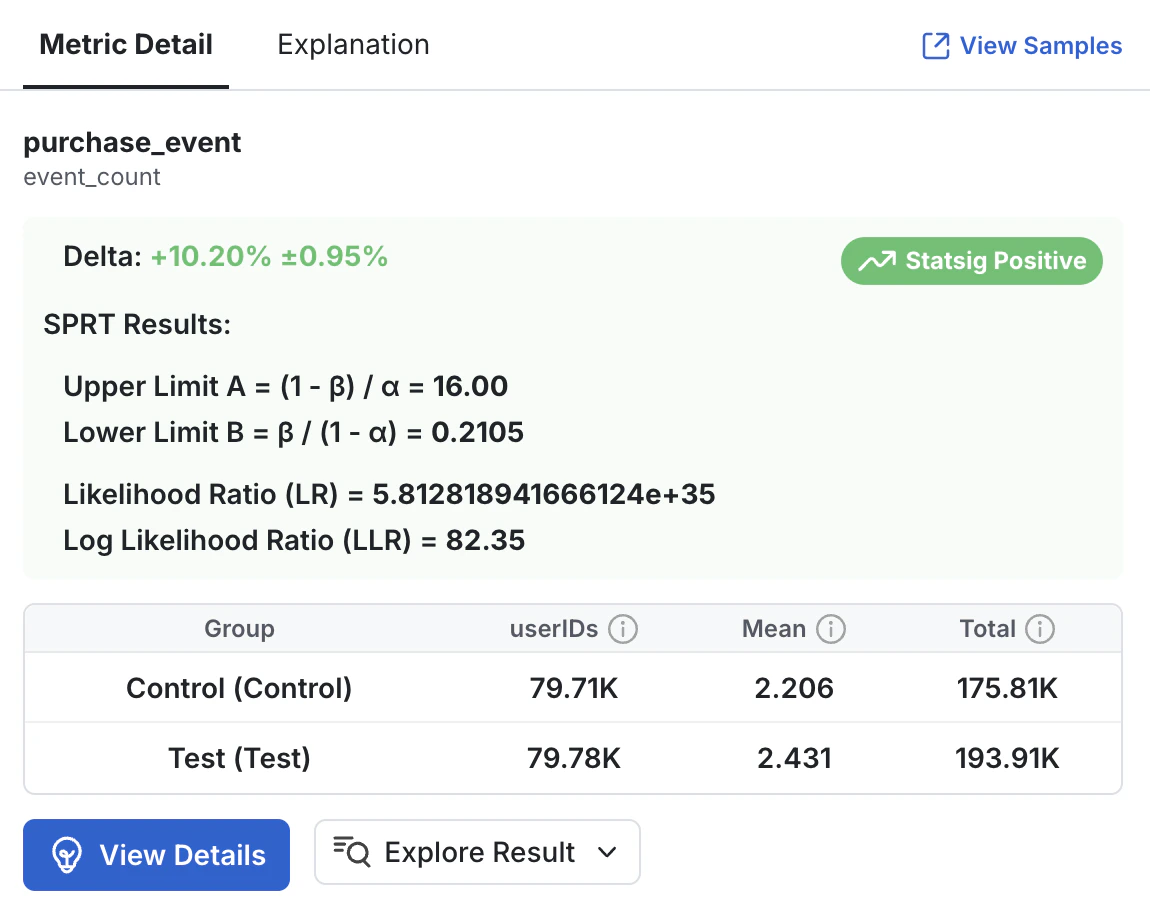Click the Group column header
1150x907 pixels.
coord(239,629)
